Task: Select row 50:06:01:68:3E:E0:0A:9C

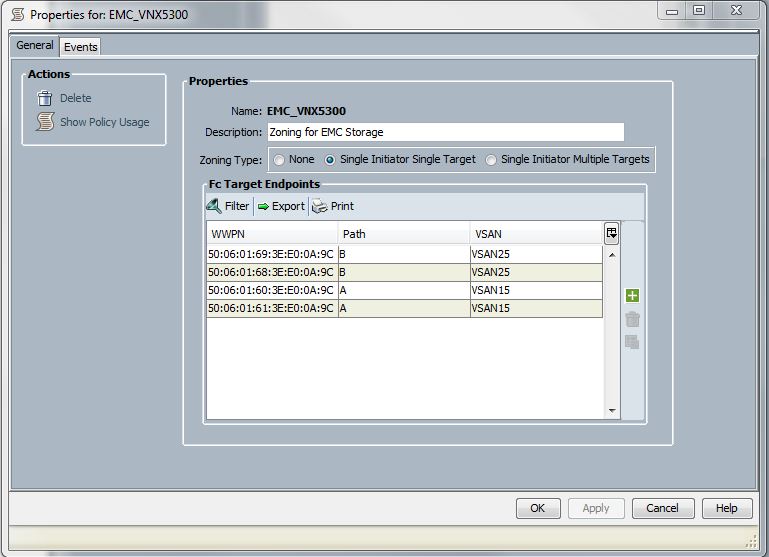Action: click(x=405, y=272)
